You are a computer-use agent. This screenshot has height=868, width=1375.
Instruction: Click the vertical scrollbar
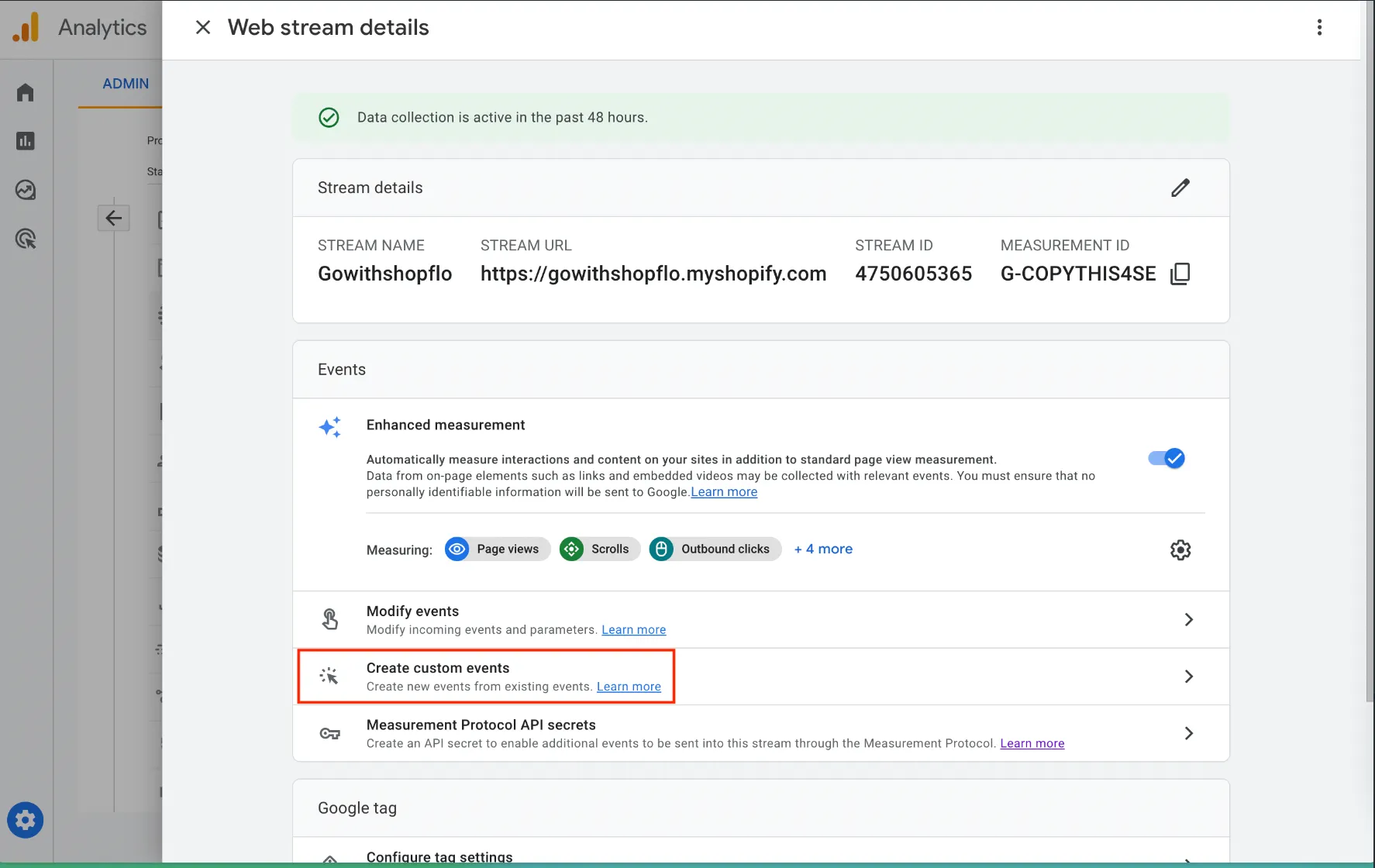tap(1369, 350)
